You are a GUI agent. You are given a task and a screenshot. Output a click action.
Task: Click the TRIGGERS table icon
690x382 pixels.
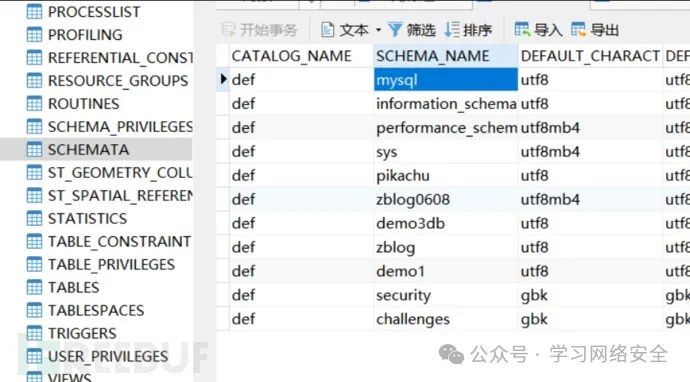(x=34, y=333)
